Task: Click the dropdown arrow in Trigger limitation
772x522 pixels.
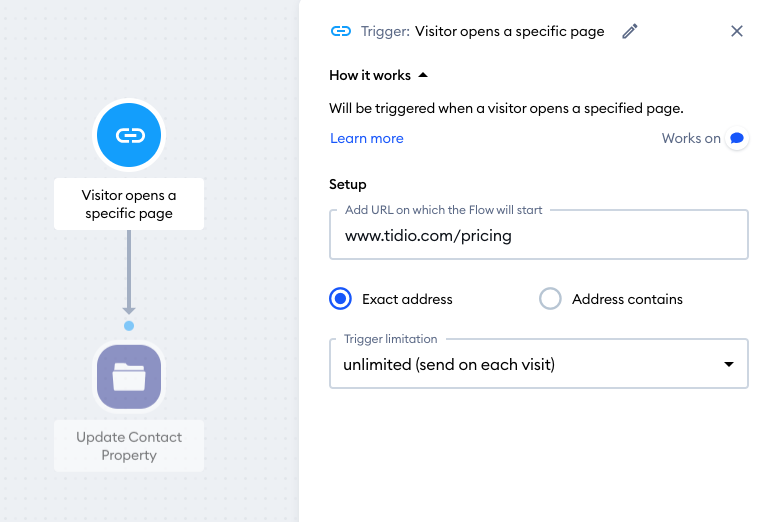Action: (x=729, y=365)
